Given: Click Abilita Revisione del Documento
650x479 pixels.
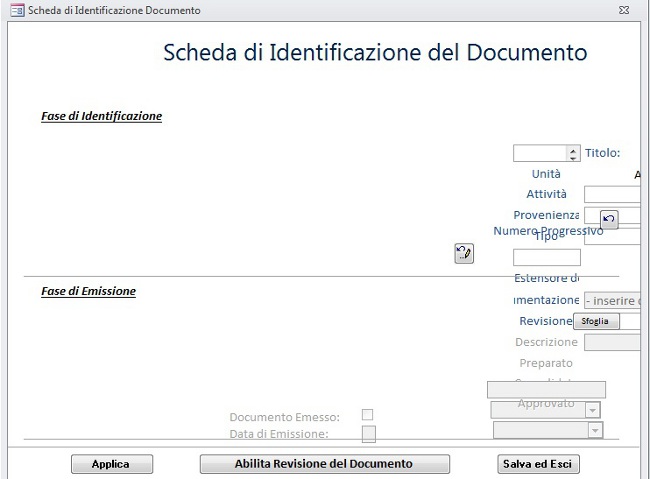Looking at the screenshot, I should click(x=324, y=464).
